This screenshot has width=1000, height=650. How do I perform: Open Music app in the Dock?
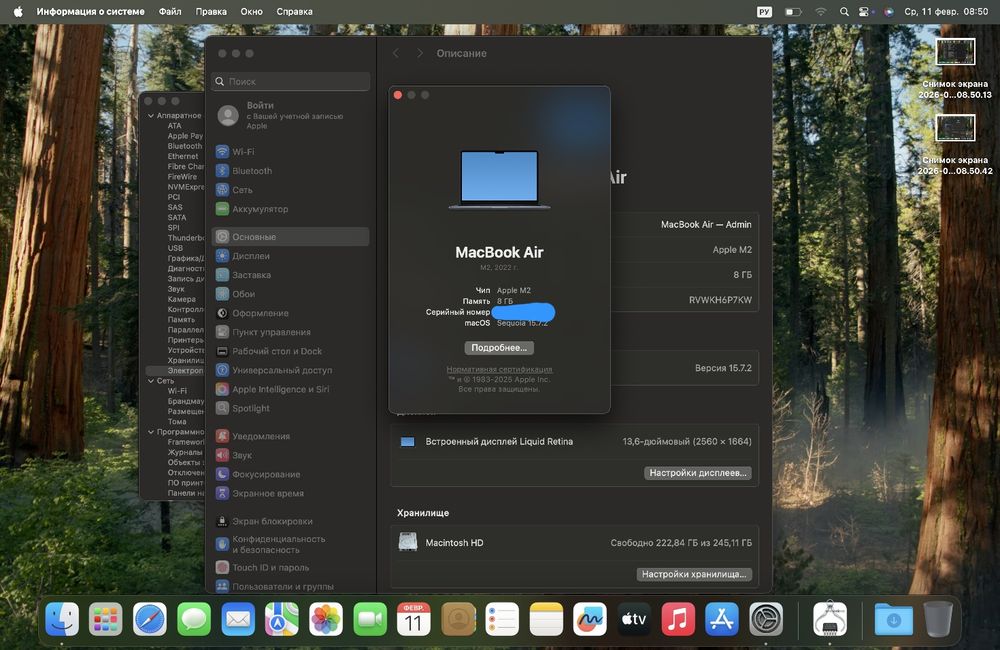pos(678,619)
